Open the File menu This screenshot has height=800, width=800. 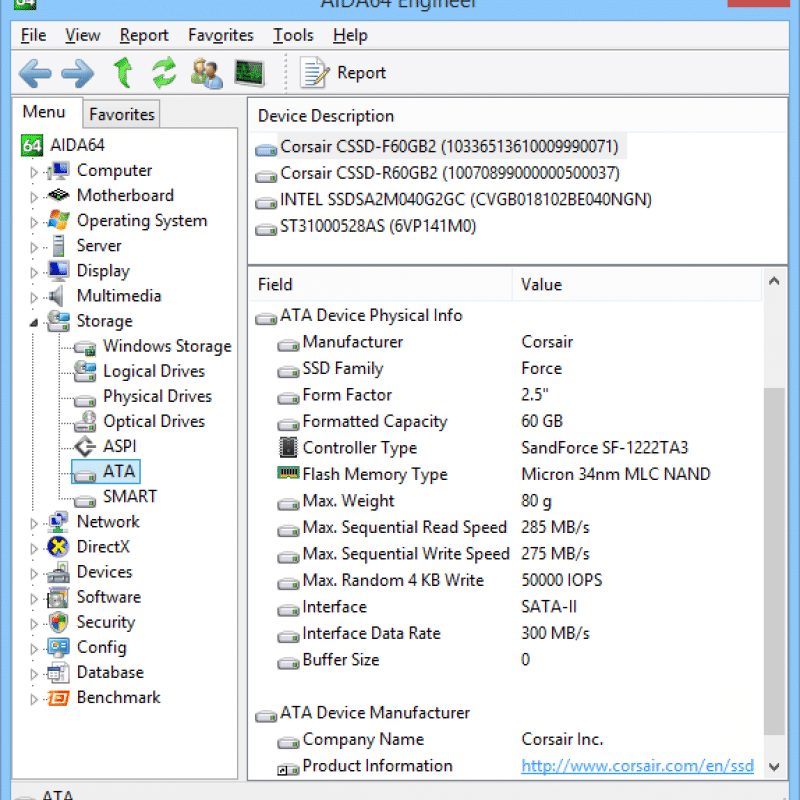(33, 35)
